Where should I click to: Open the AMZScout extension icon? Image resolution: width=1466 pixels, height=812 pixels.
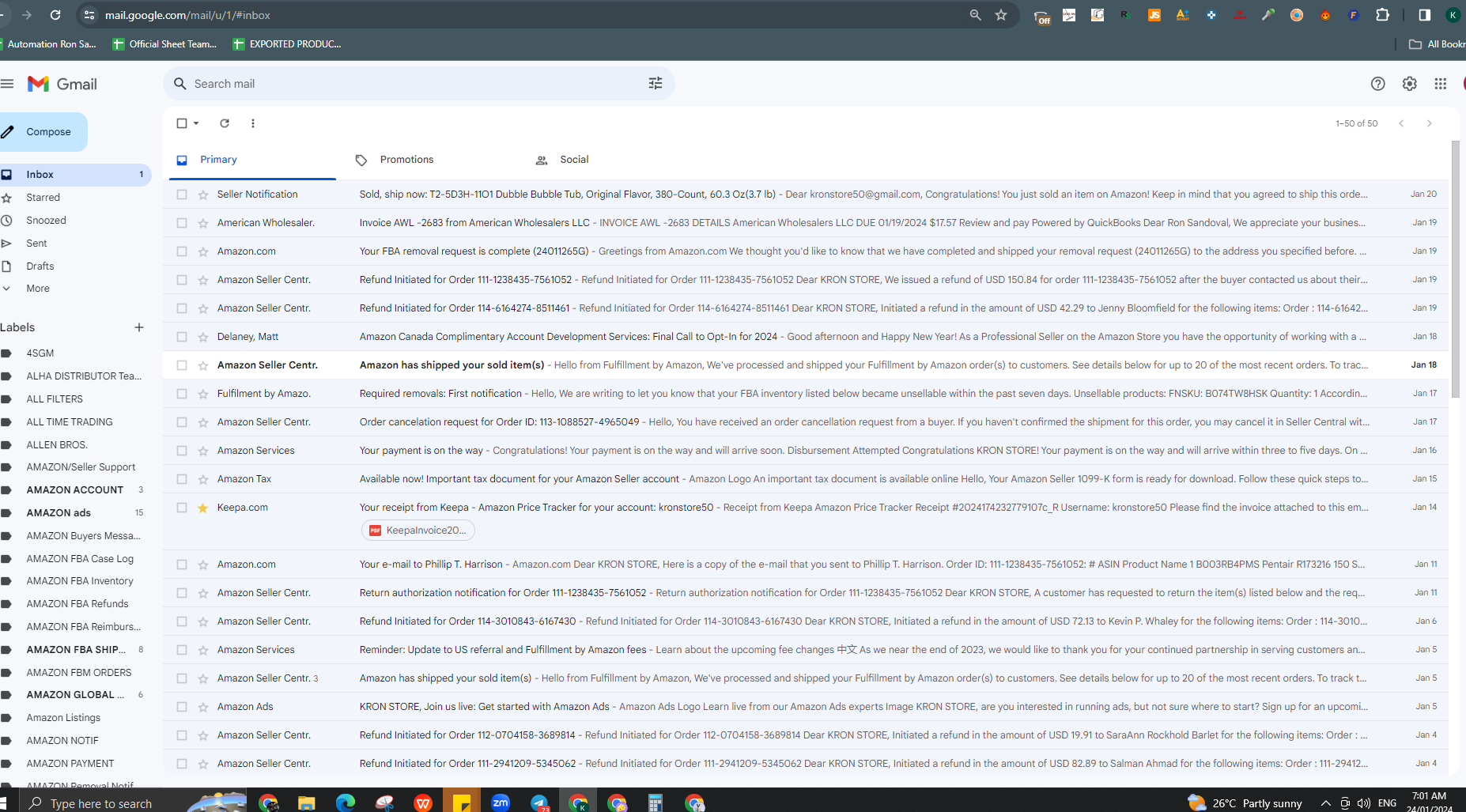click(1183, 15)
